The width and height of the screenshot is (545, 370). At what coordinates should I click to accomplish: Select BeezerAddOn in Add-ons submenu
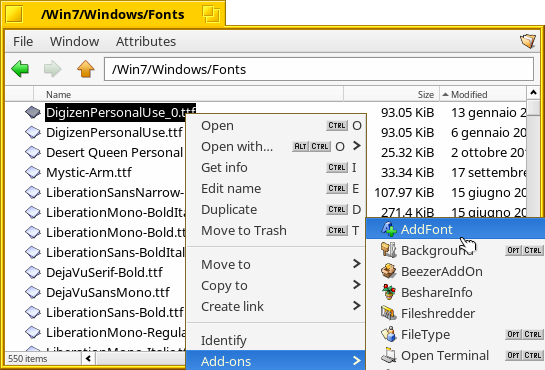click(x=456, y=271)
